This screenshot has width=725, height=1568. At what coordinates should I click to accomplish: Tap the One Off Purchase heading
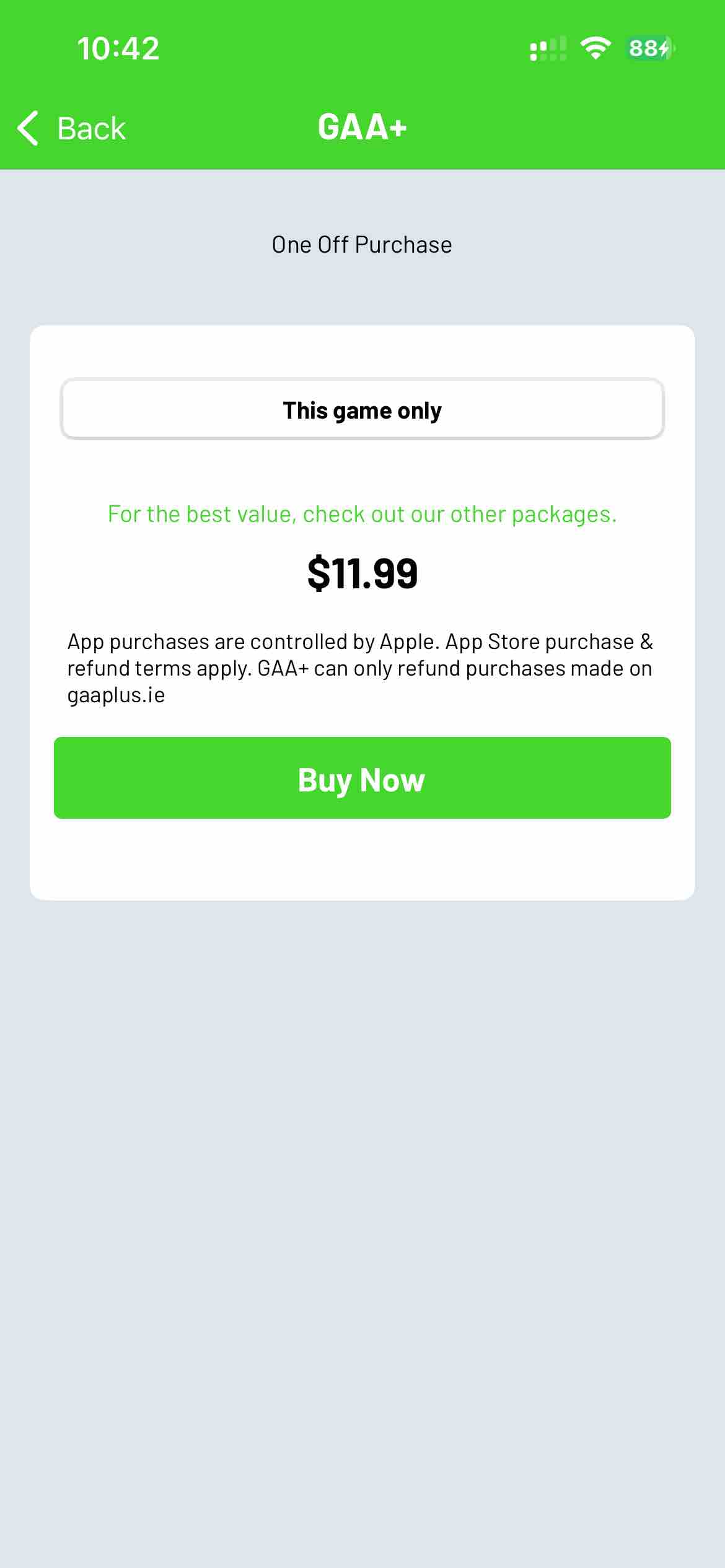pyautogui.click(x=362, y=245)
